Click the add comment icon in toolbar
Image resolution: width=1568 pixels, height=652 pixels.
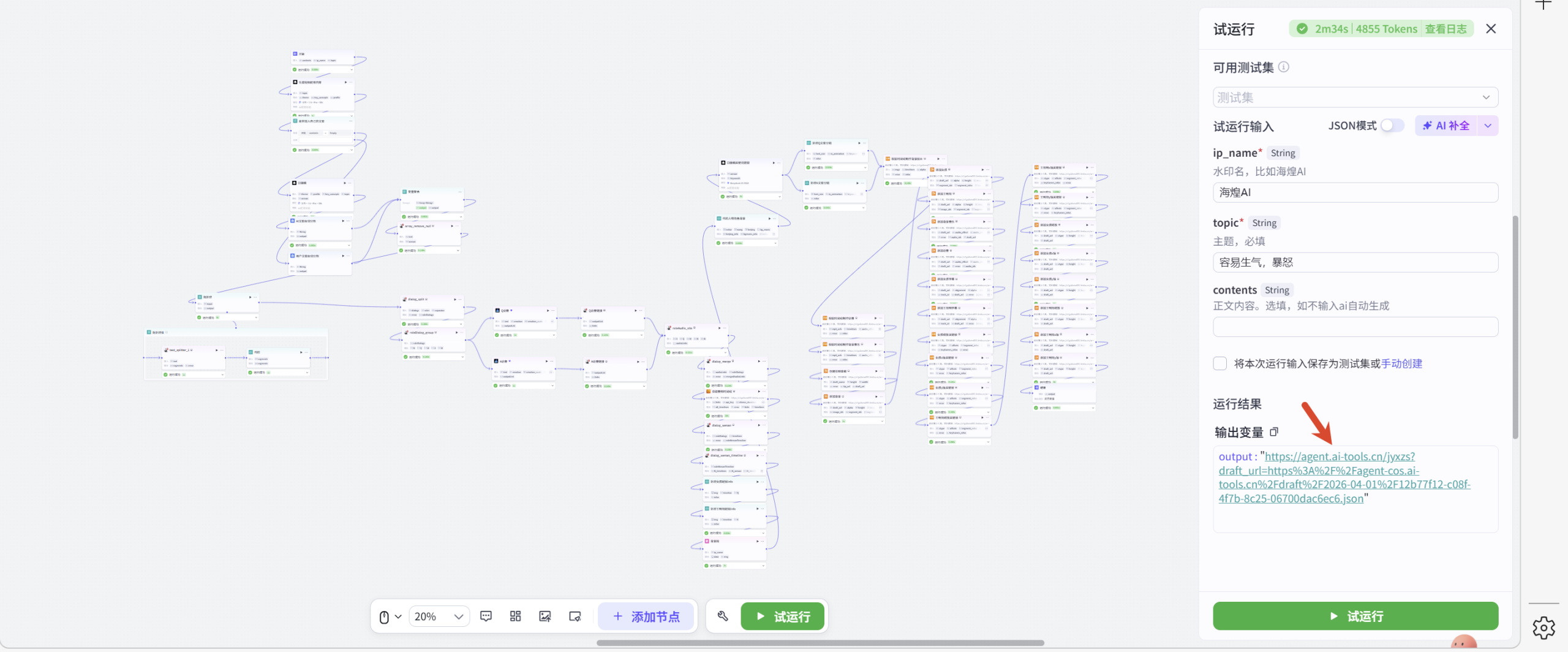[x=486, y=616]
